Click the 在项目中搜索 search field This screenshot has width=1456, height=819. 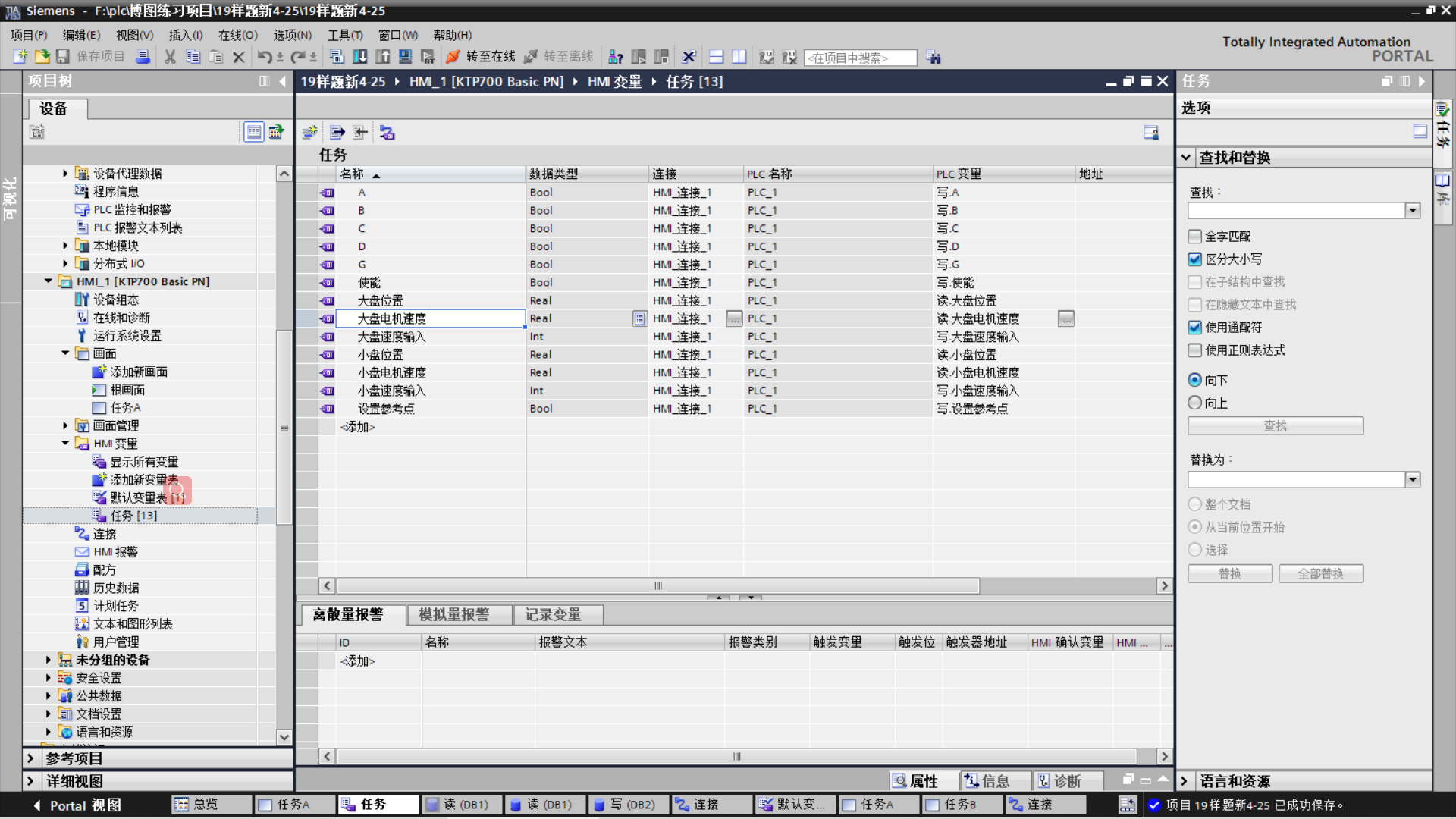860,58
